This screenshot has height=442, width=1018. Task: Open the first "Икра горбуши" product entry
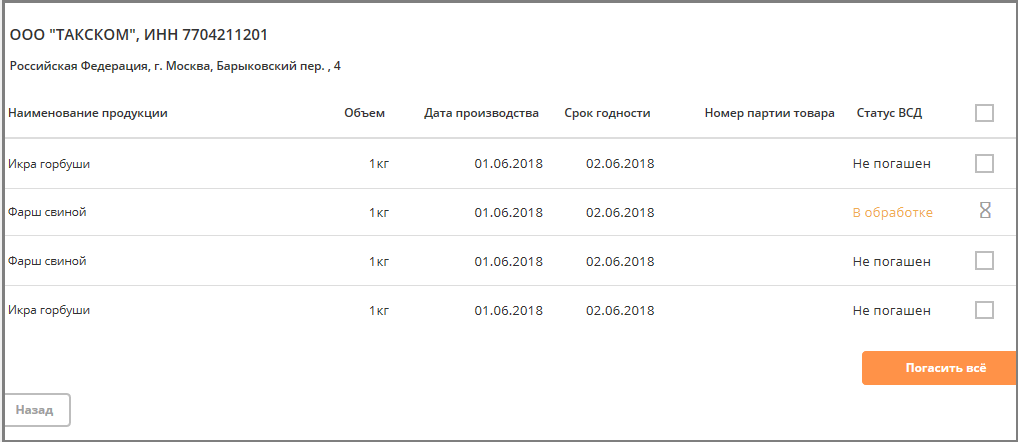49,164
